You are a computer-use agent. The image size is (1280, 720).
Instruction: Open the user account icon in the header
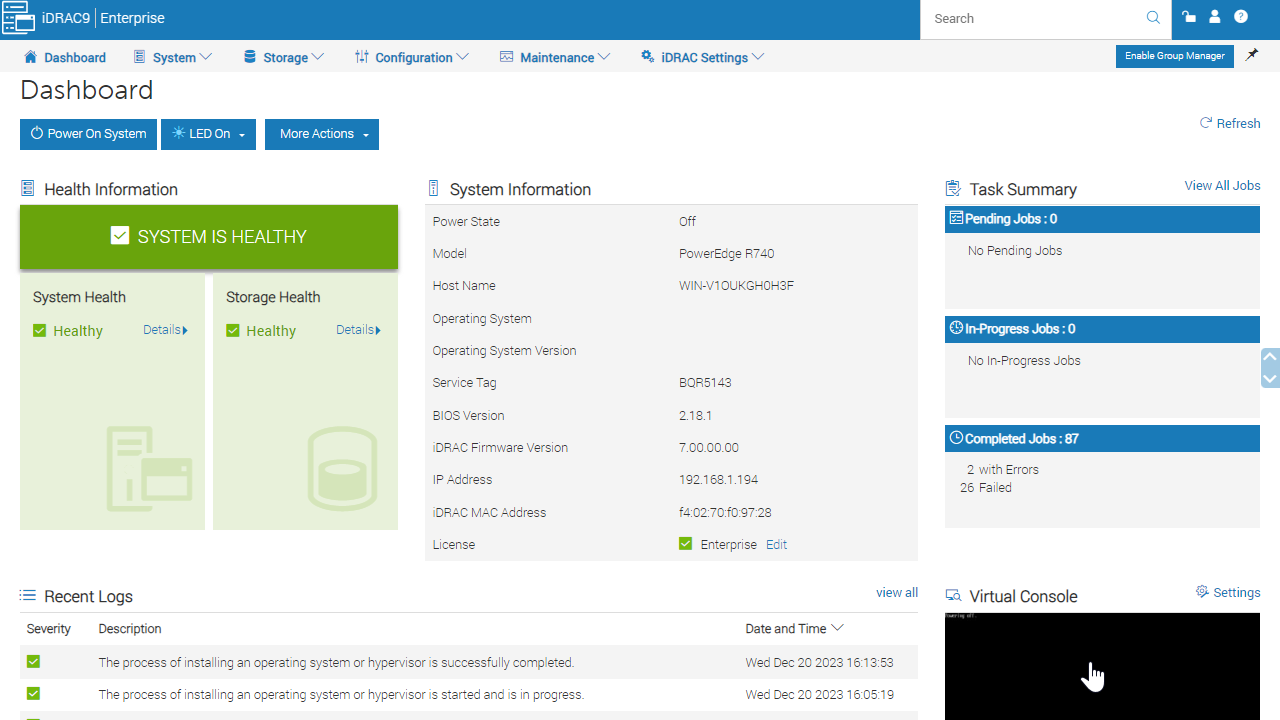(1215, 17)
